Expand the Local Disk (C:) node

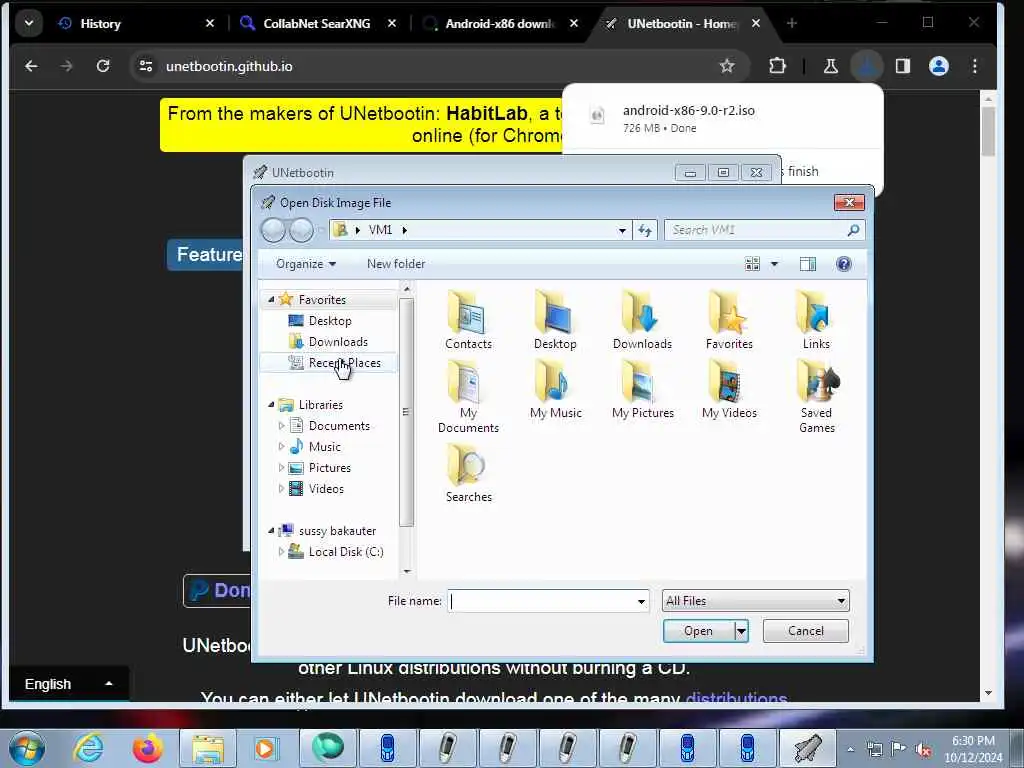pos(281,552)
